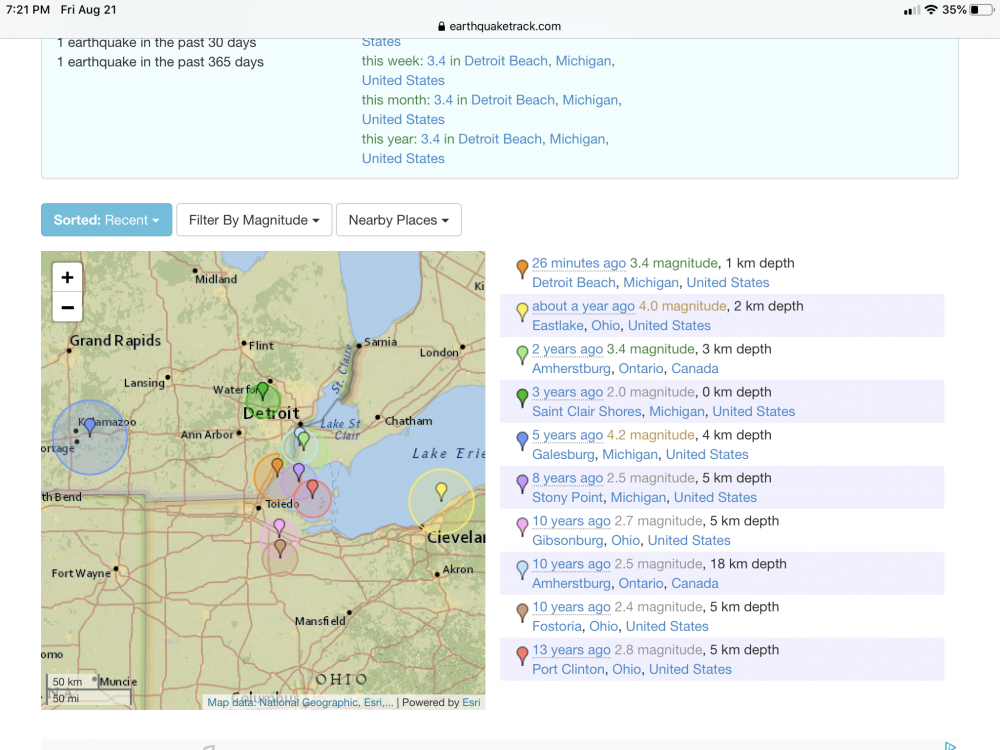Click the Esri attribution link under map
This screenshot has width=1000, height=750.
(470, 702)
